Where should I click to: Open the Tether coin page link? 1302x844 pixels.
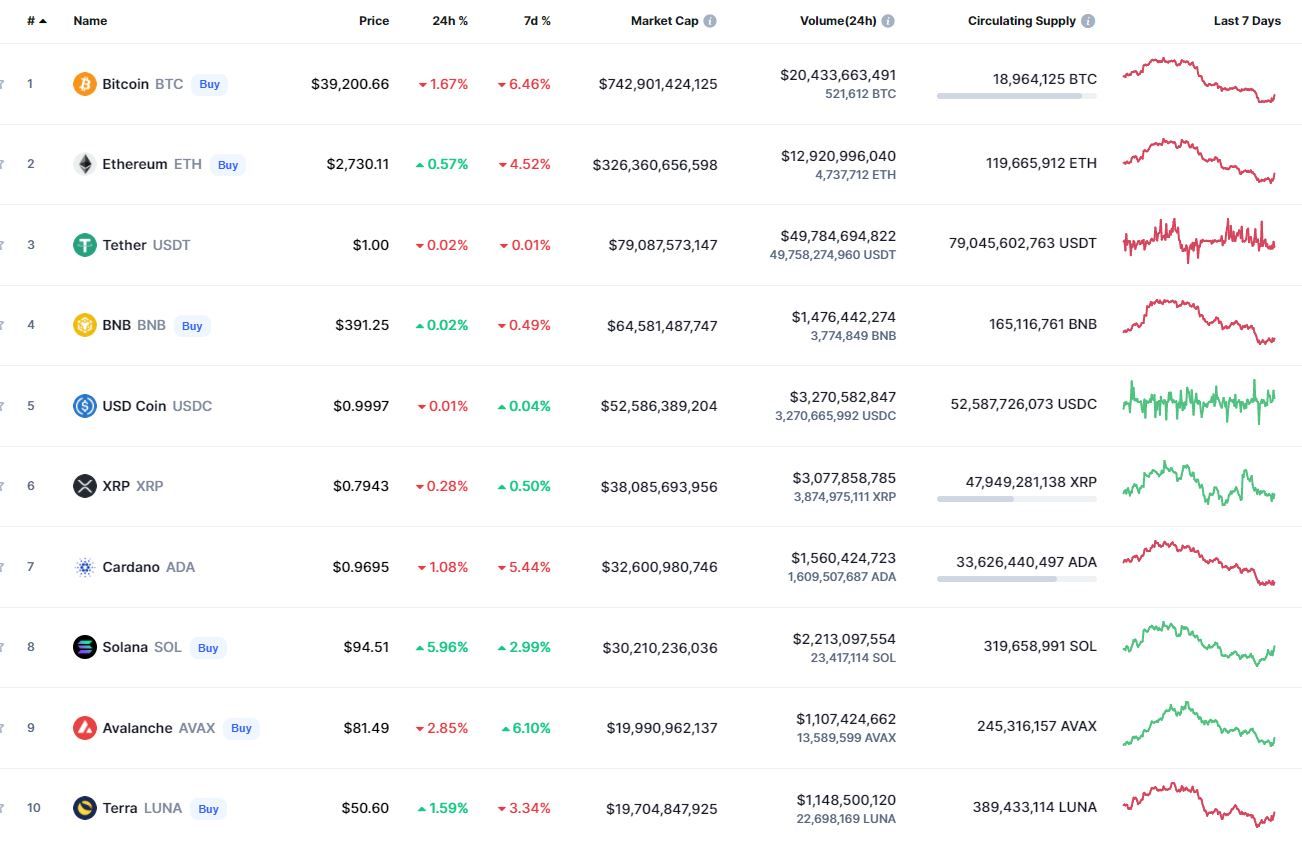pos(124,245)
